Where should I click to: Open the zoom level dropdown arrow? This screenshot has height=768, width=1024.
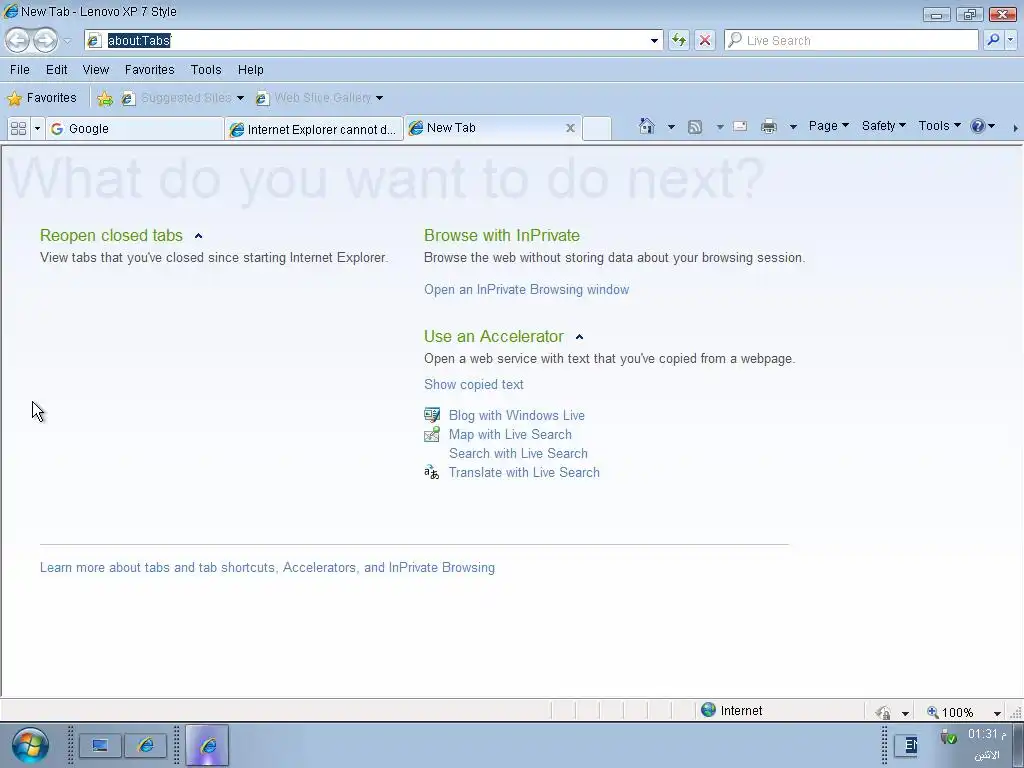[997, 713]
